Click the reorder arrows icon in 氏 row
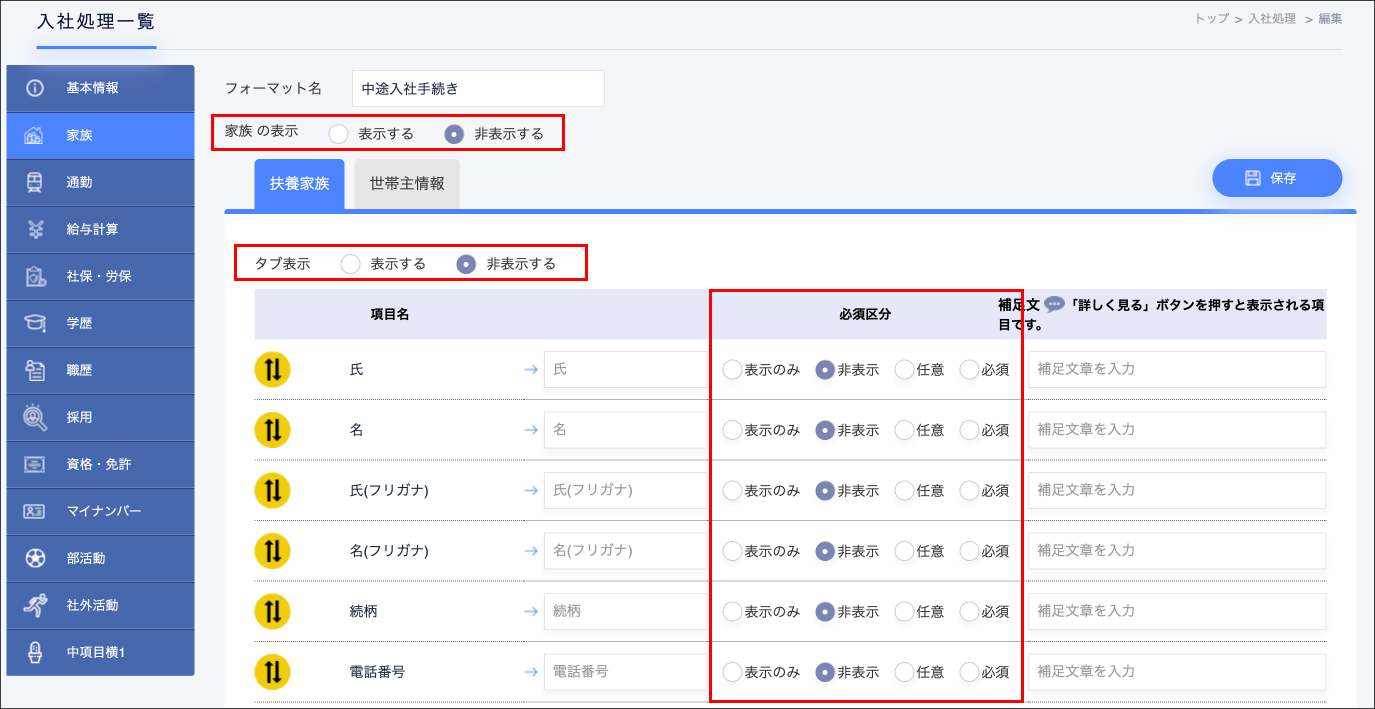 [x=272, y=369]
